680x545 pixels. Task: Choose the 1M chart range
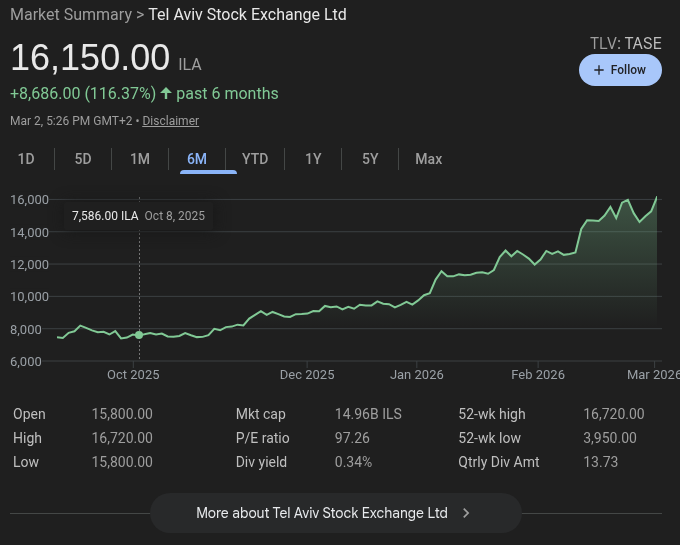click(140, 159)
